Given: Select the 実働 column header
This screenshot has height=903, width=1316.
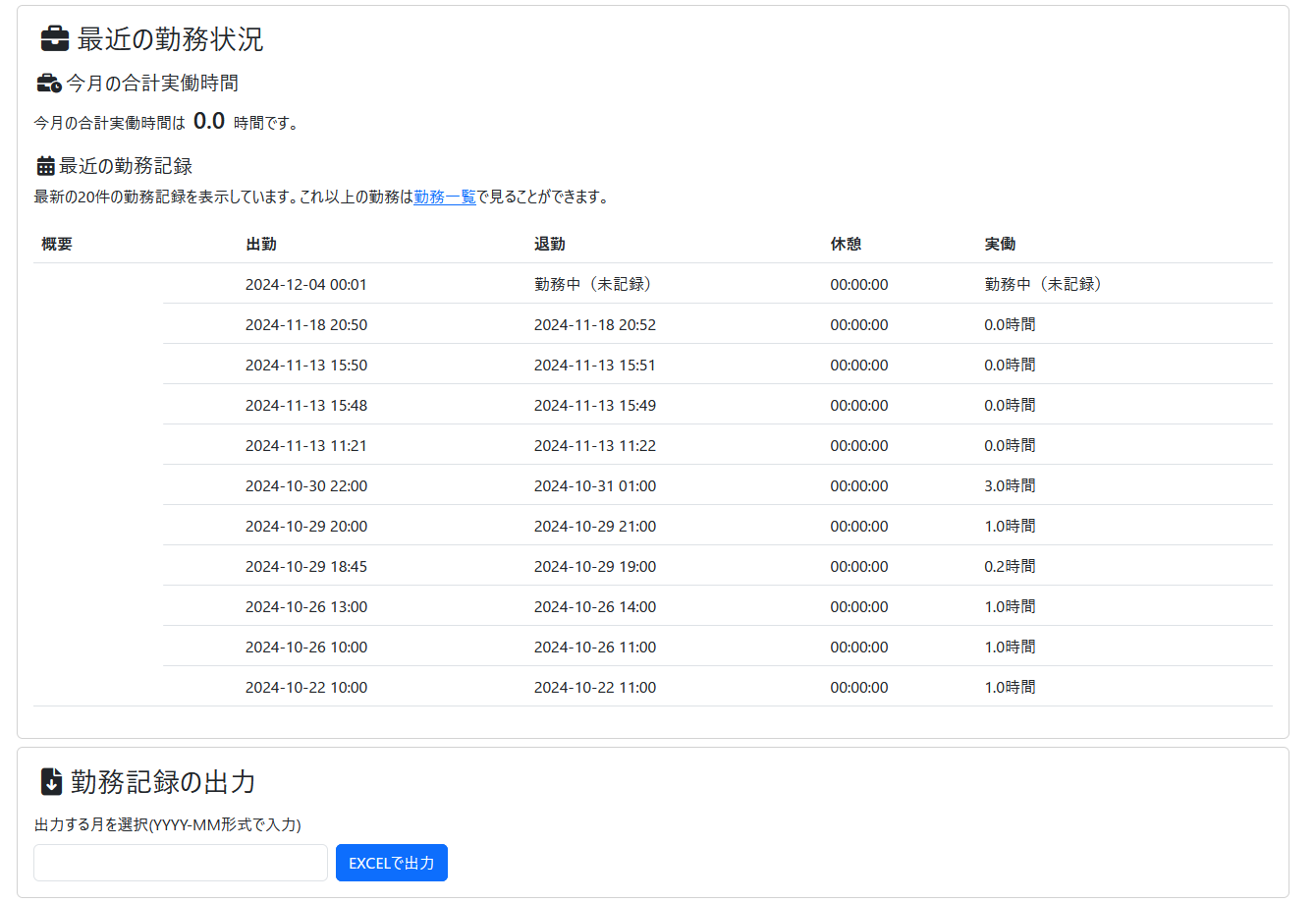Looking at the screenshot, I should (1000, 244).
